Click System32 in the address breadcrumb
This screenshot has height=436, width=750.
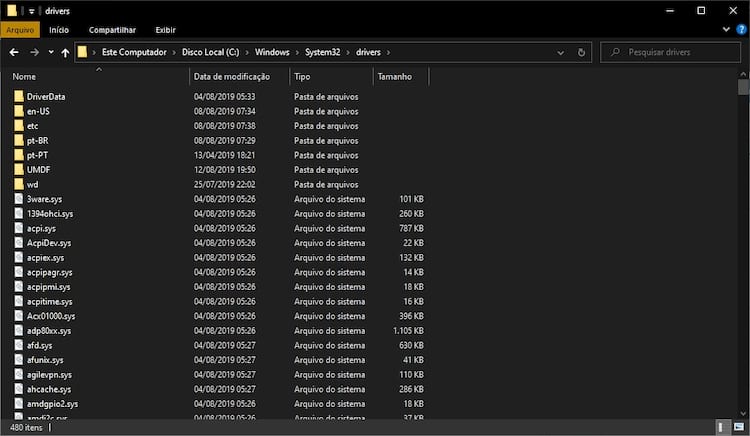point(326,52)
